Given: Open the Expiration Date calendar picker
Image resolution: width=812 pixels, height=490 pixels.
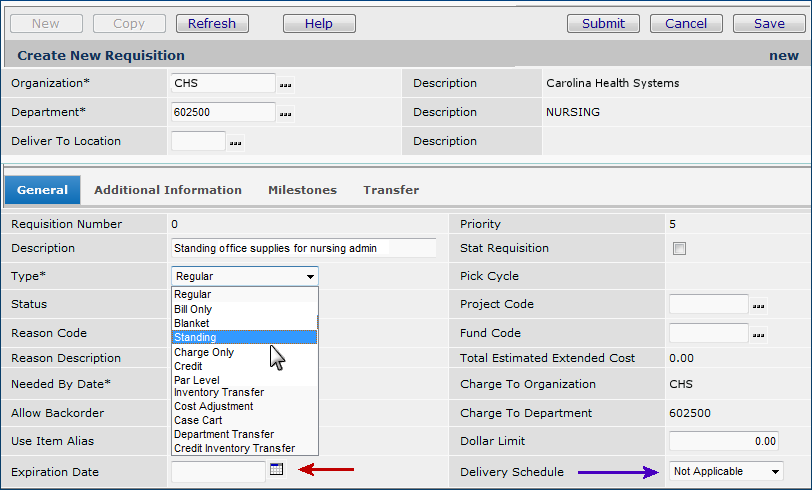Looking at the screenshot, I should tap(277, 470).
